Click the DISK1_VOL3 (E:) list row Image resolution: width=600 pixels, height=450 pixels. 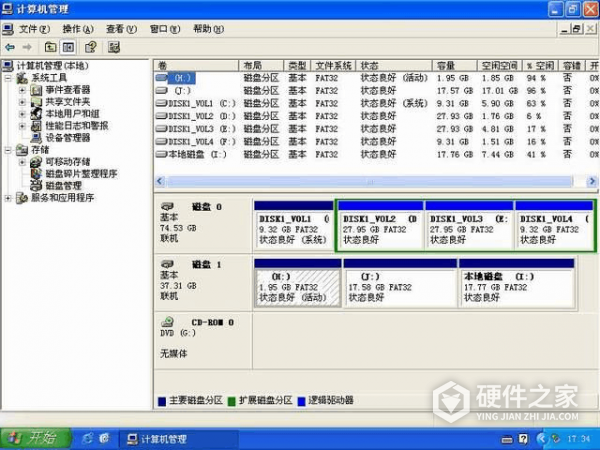375,129
